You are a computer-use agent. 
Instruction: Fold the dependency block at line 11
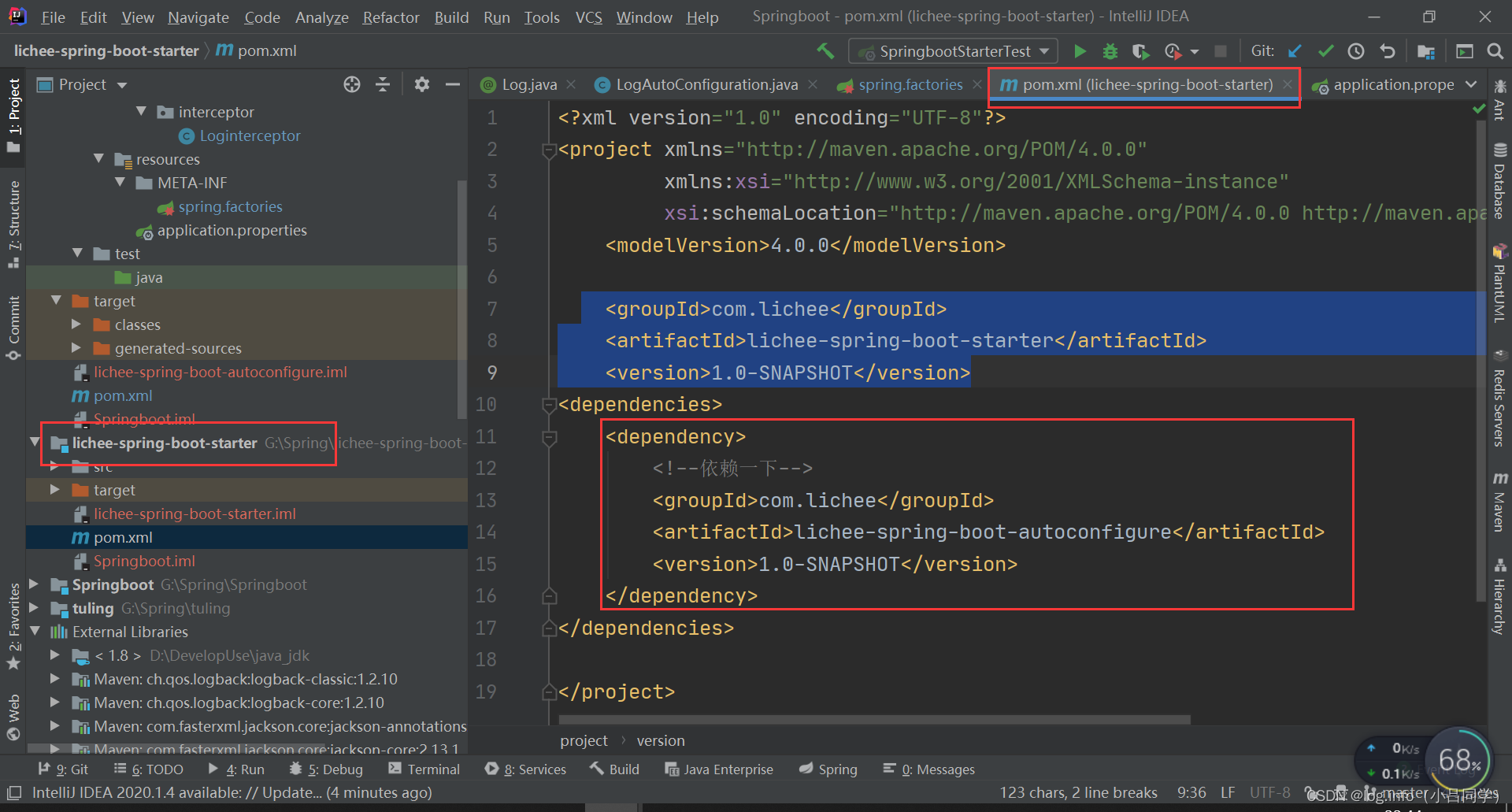pyautogui.click(x=550, y=438)
